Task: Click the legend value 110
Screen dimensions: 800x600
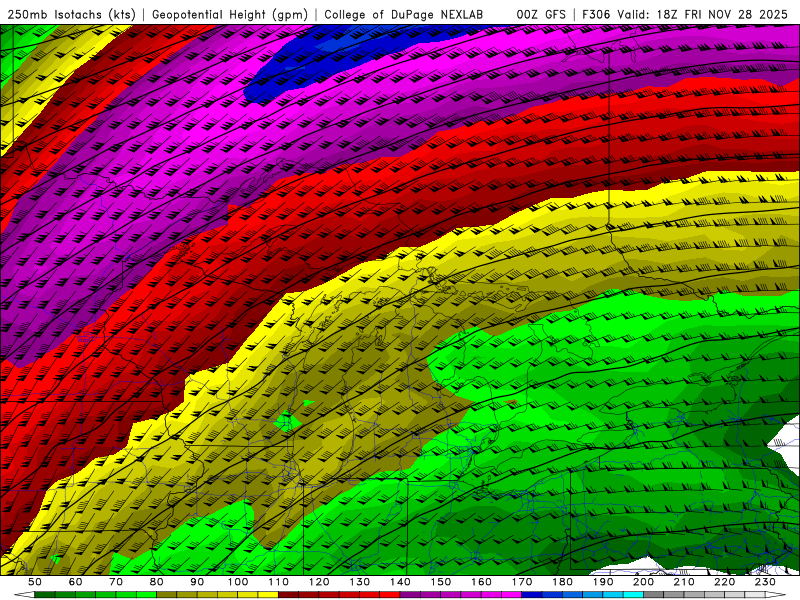Action: (x=279, y=582)
